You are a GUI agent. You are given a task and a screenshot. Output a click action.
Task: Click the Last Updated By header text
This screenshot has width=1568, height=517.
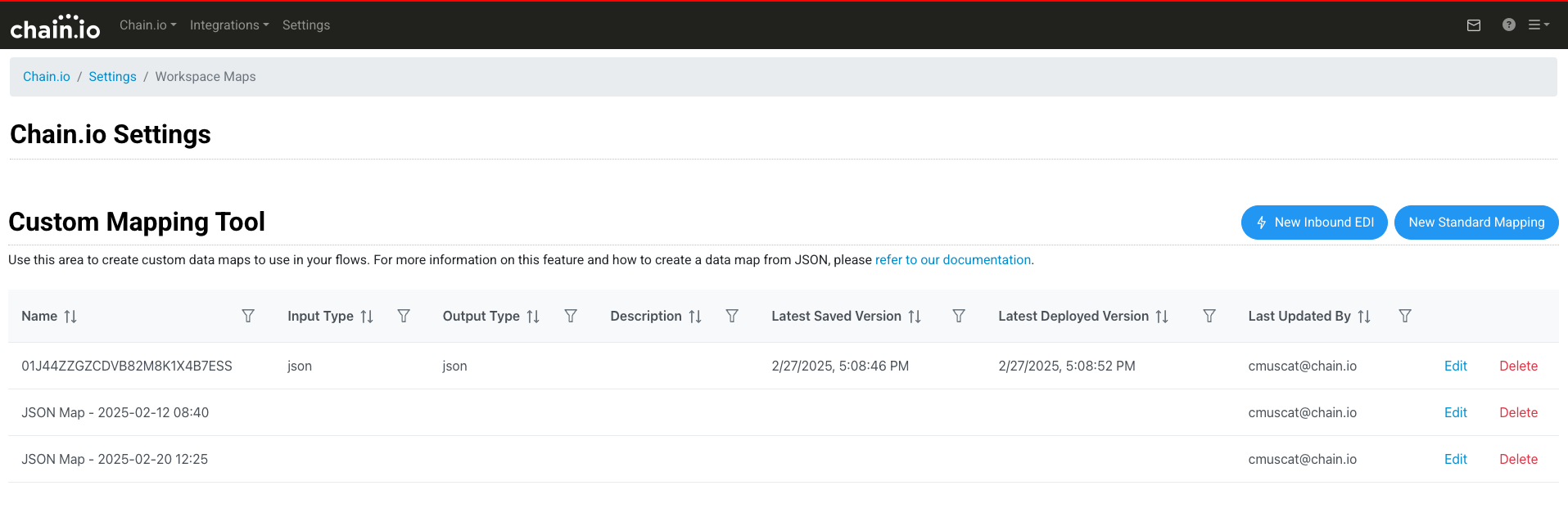(1299, 317)
